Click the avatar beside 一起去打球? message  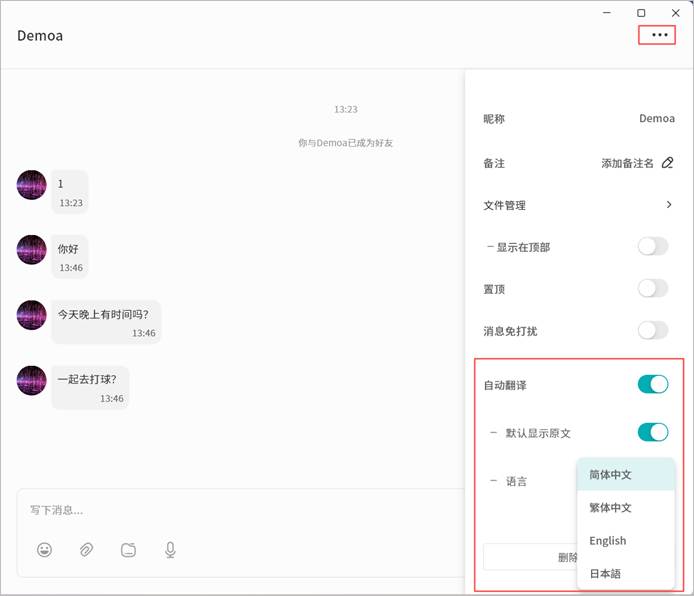coord(32,381)
